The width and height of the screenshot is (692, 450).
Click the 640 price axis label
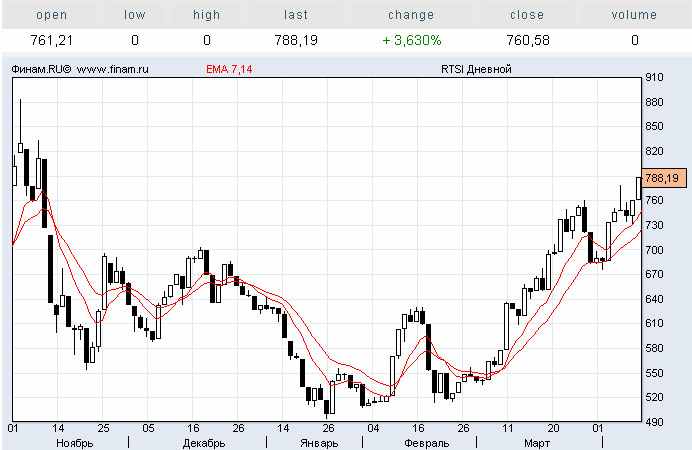pos(654,299)
